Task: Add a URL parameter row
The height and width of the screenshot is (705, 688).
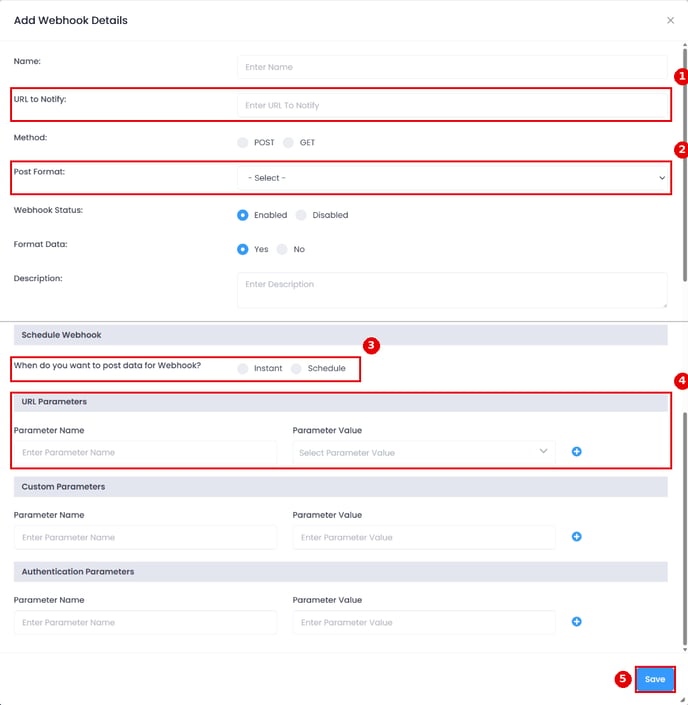Action: (x=576, y=451)
